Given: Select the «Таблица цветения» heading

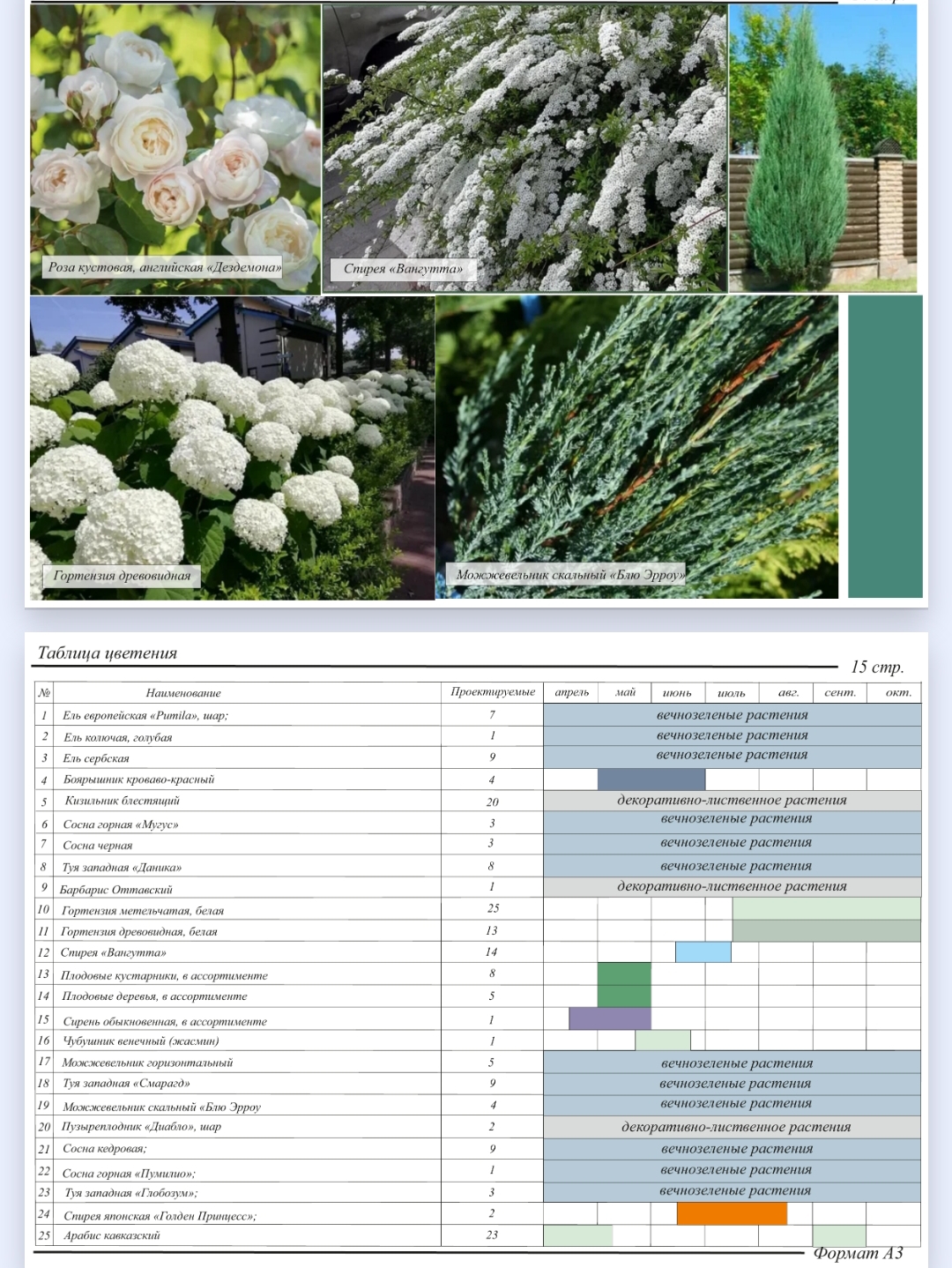Looking at the screenshot, I should pos(108,653).
